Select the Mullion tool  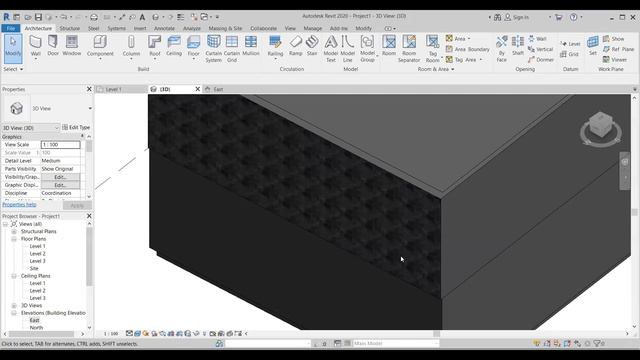point(251,46)
